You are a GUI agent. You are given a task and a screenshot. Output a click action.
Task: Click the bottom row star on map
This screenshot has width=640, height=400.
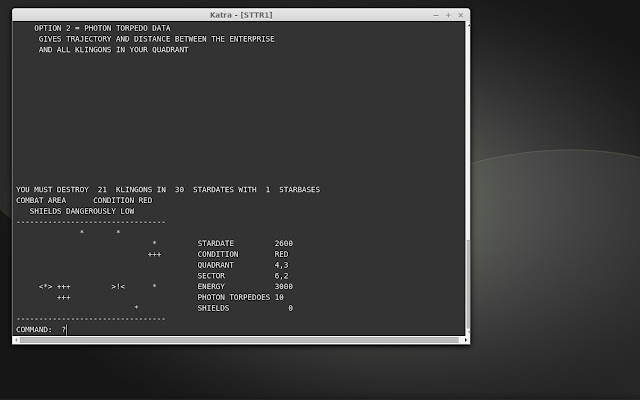pyautogui.click(x=136, y=307)
